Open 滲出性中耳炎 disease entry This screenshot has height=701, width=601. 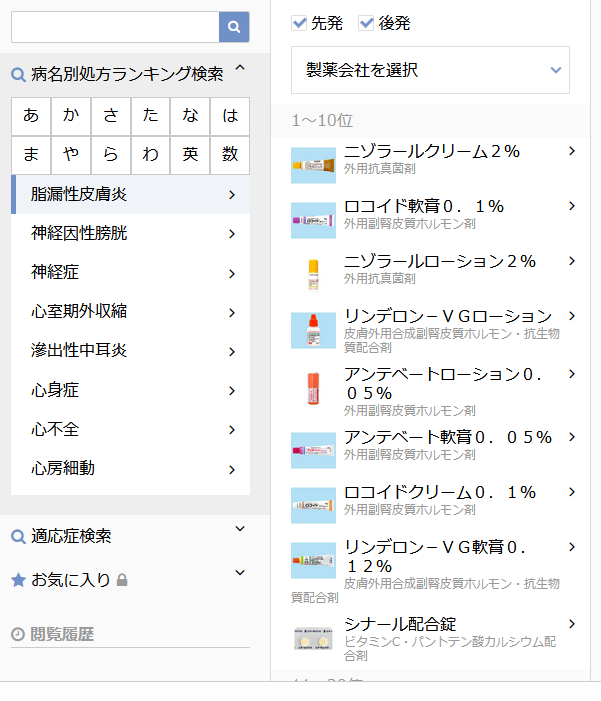pos(131,351)
